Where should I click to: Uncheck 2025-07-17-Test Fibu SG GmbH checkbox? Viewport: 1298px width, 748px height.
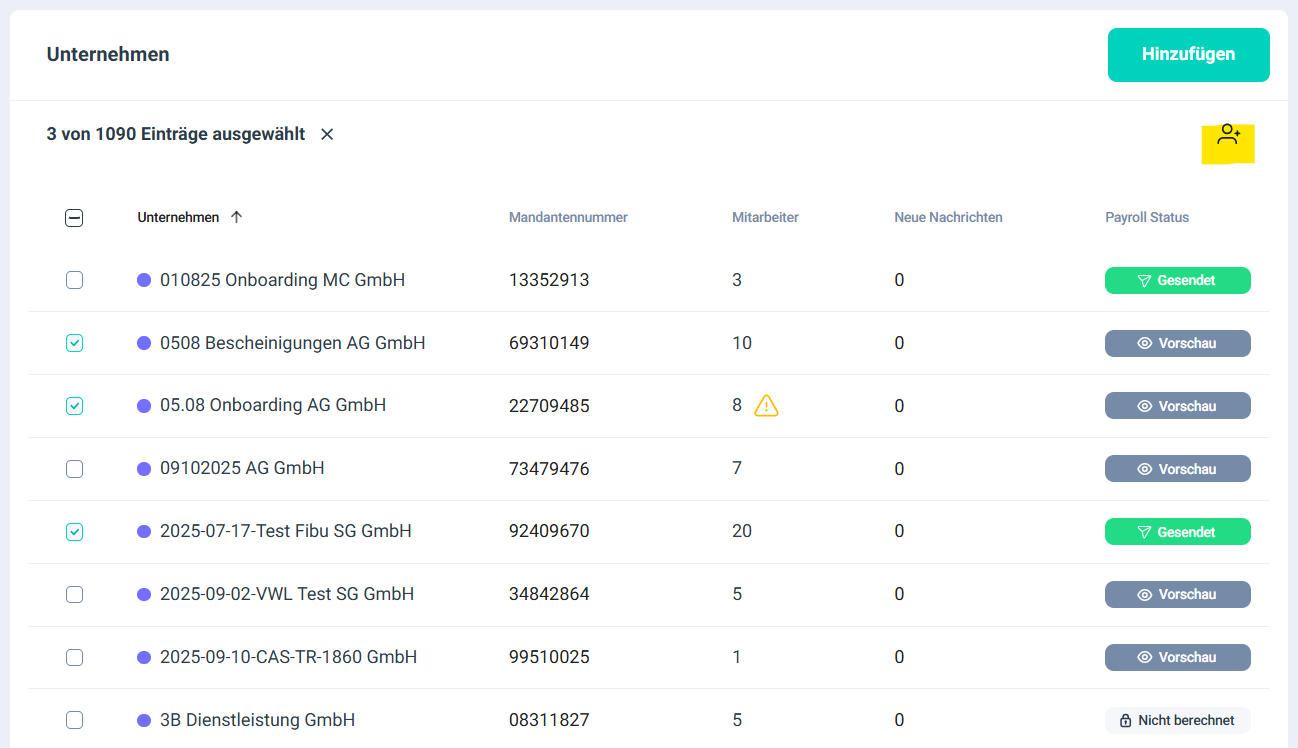coord(75,532)
